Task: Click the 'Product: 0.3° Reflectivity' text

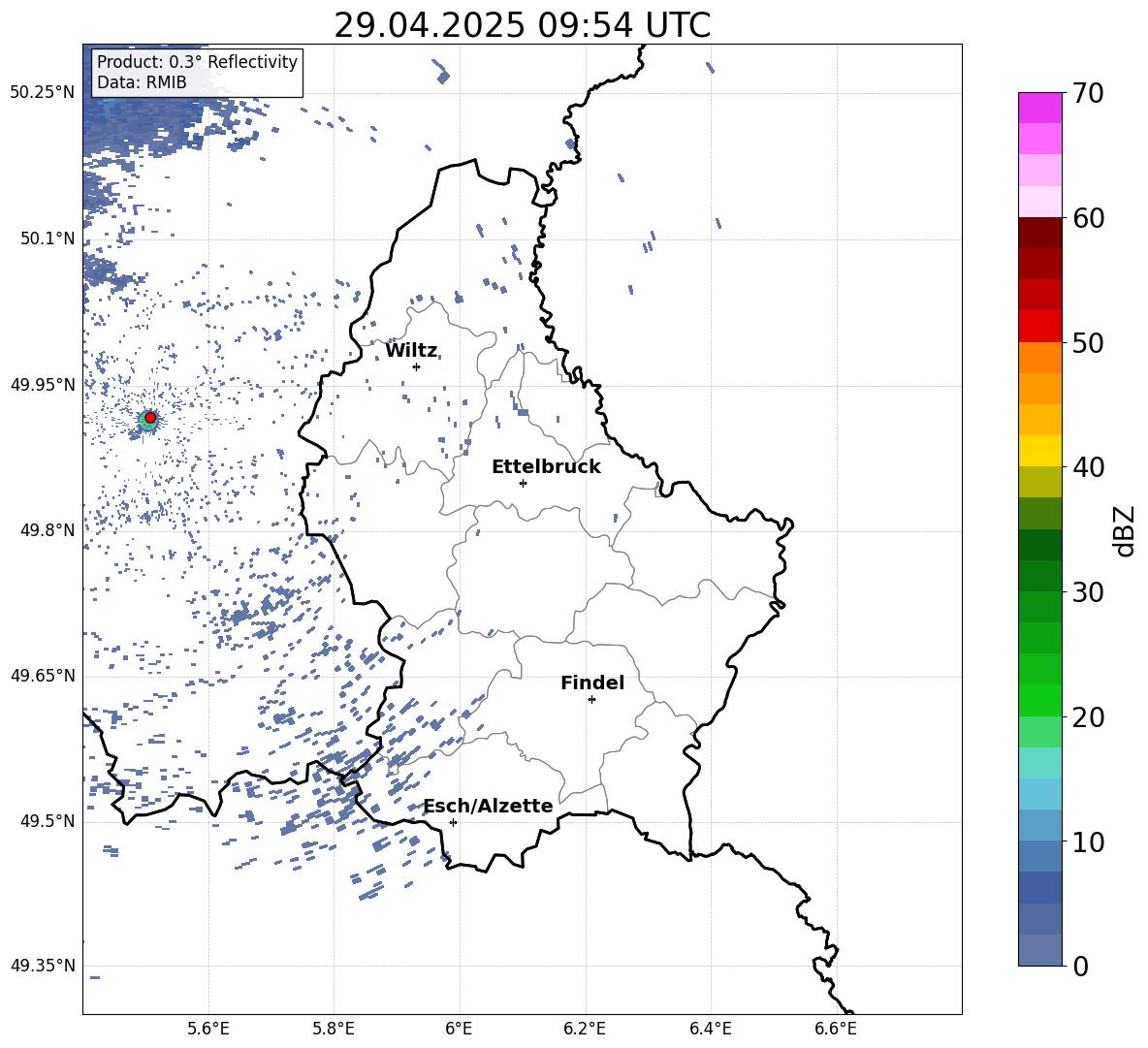Action: [197, 62]
